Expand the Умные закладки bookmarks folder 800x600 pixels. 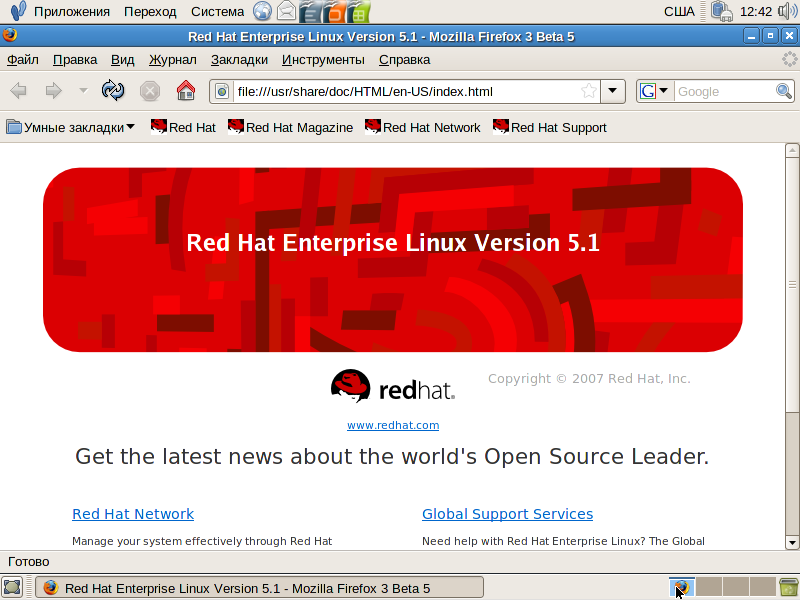click(71, 127)
